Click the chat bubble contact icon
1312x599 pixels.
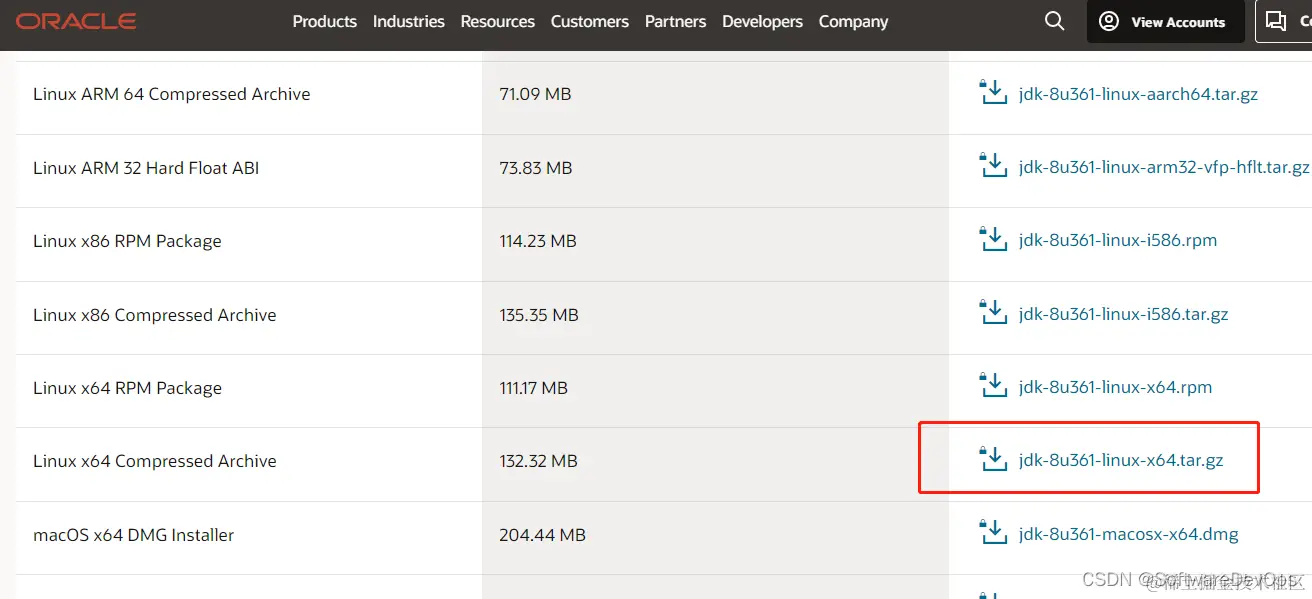(1276, 21)
